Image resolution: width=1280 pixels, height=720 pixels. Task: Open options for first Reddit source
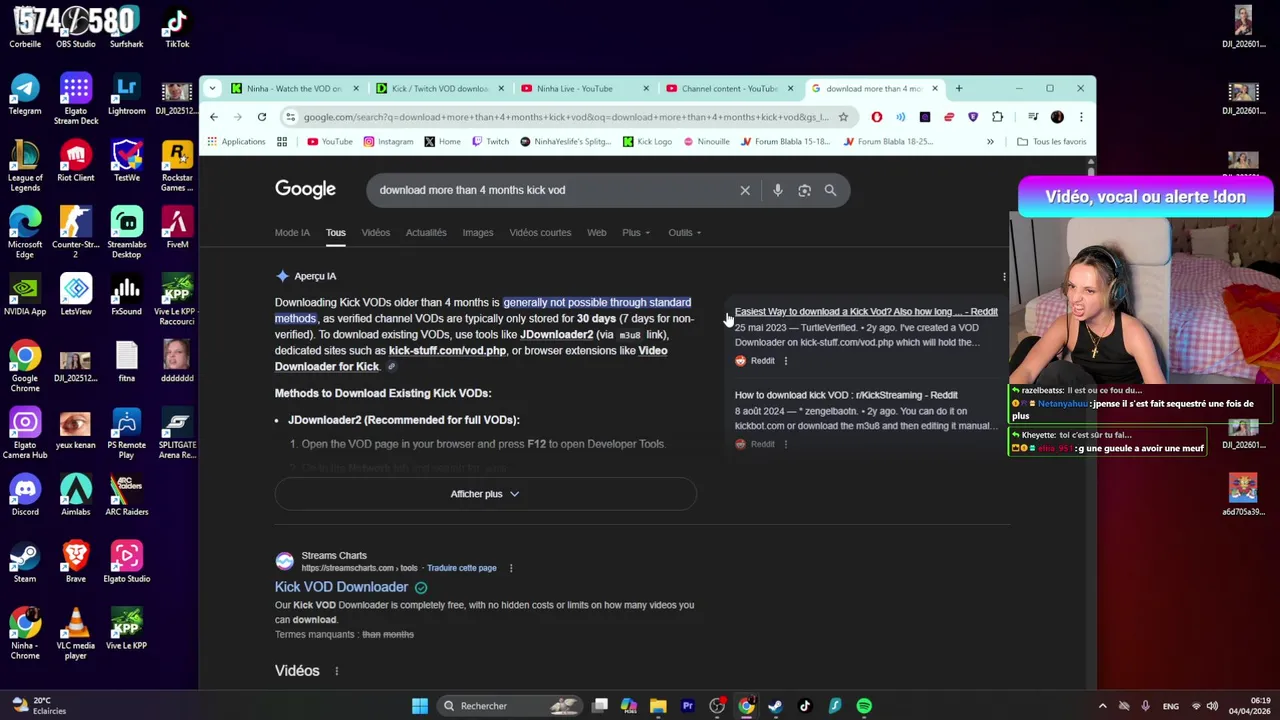coord(786,361)
